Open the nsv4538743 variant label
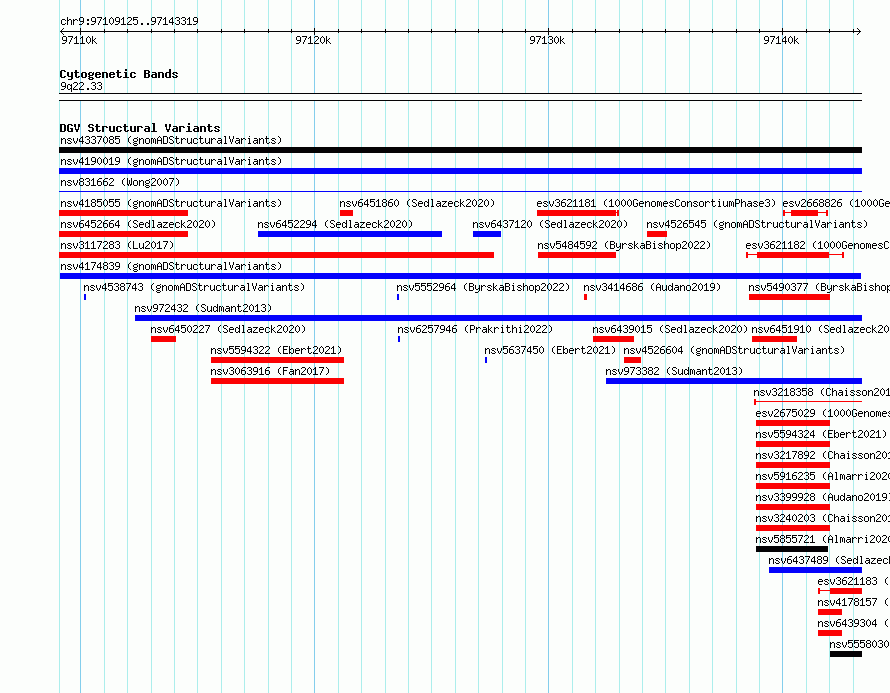The height and width of the screenshot is (693, 890). tap(194, 287)
